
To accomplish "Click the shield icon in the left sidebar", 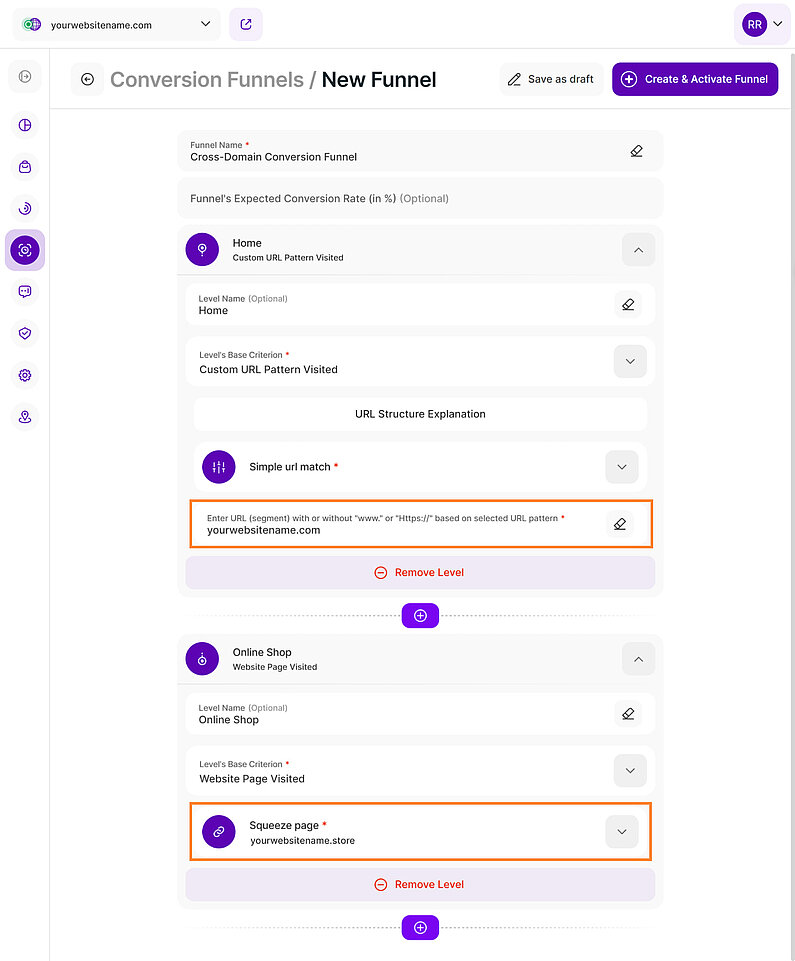I will (24, 333).
